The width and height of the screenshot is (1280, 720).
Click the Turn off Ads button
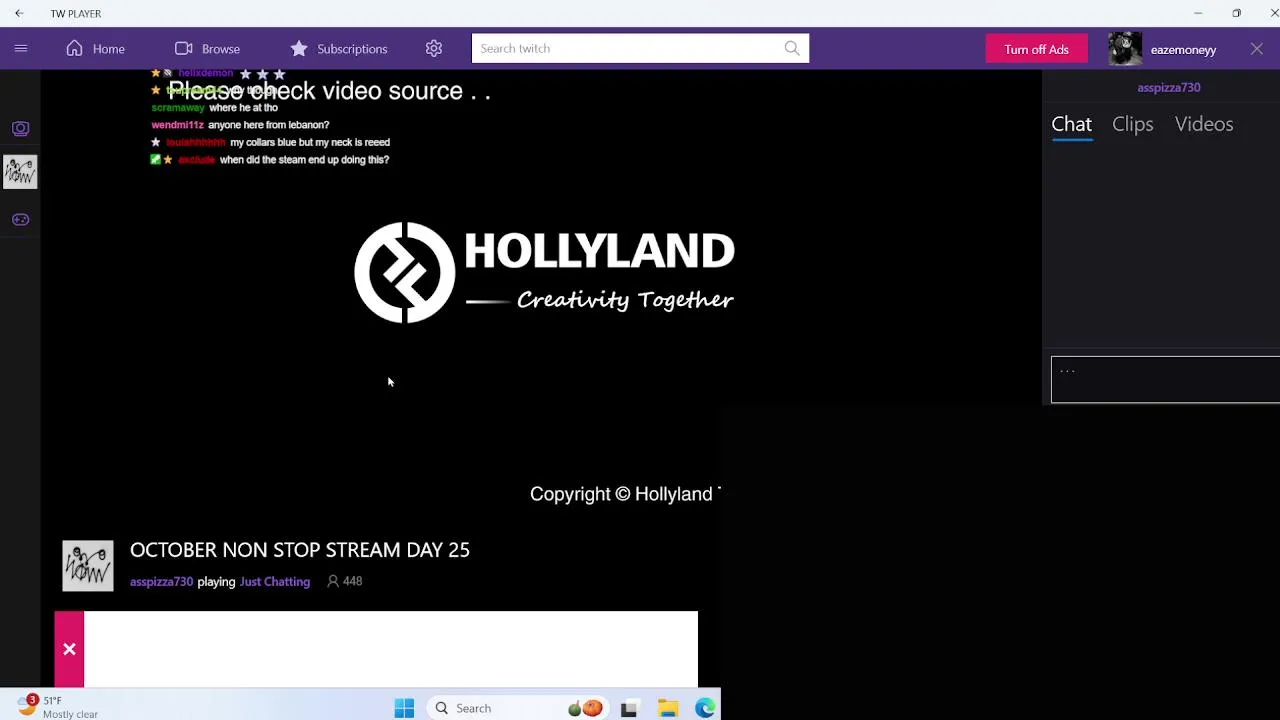1036,49
